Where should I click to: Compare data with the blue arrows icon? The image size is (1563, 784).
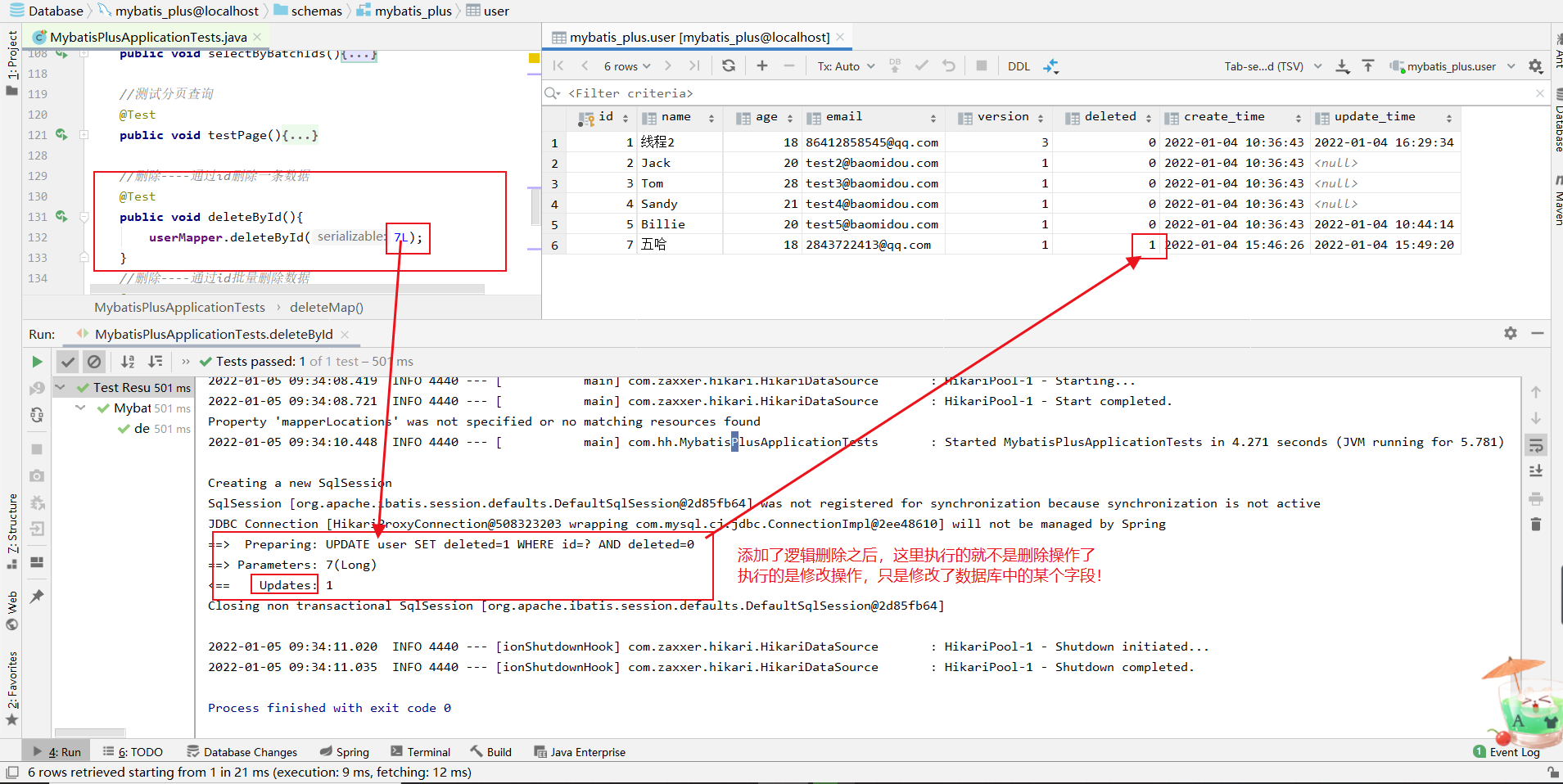pos(1051,66)
